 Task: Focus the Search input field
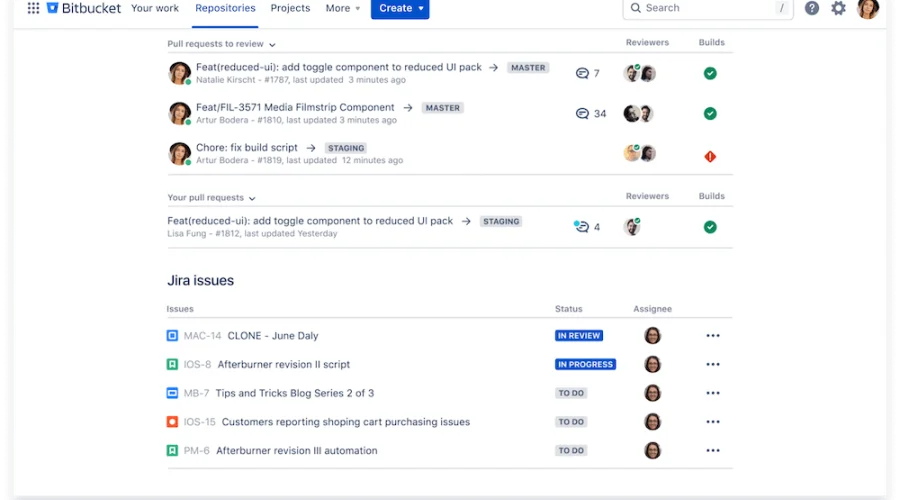(x=708, y=8)
